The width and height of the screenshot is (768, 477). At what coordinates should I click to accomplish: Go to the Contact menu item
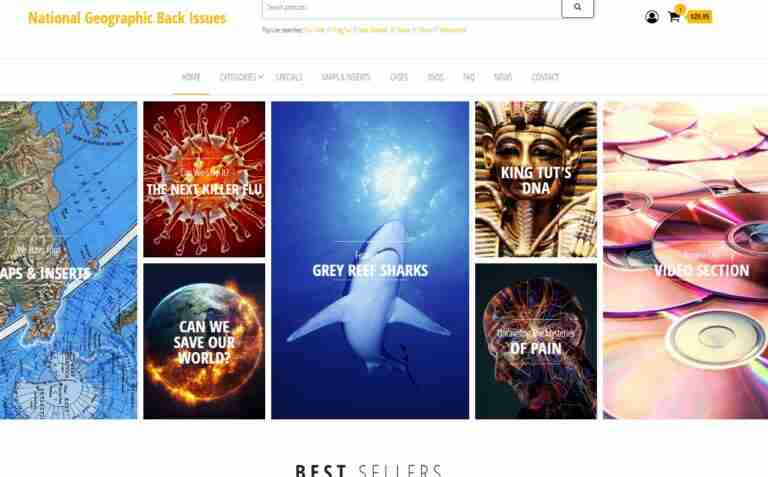pos(545,77)
